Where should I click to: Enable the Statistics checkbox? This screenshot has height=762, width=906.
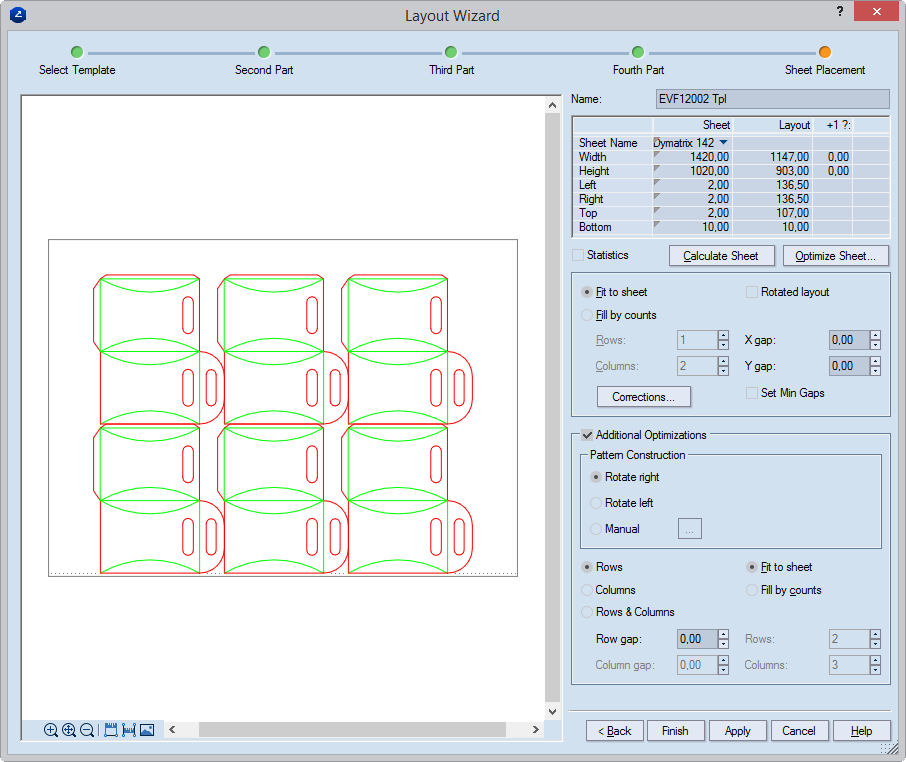pos(578,256)
